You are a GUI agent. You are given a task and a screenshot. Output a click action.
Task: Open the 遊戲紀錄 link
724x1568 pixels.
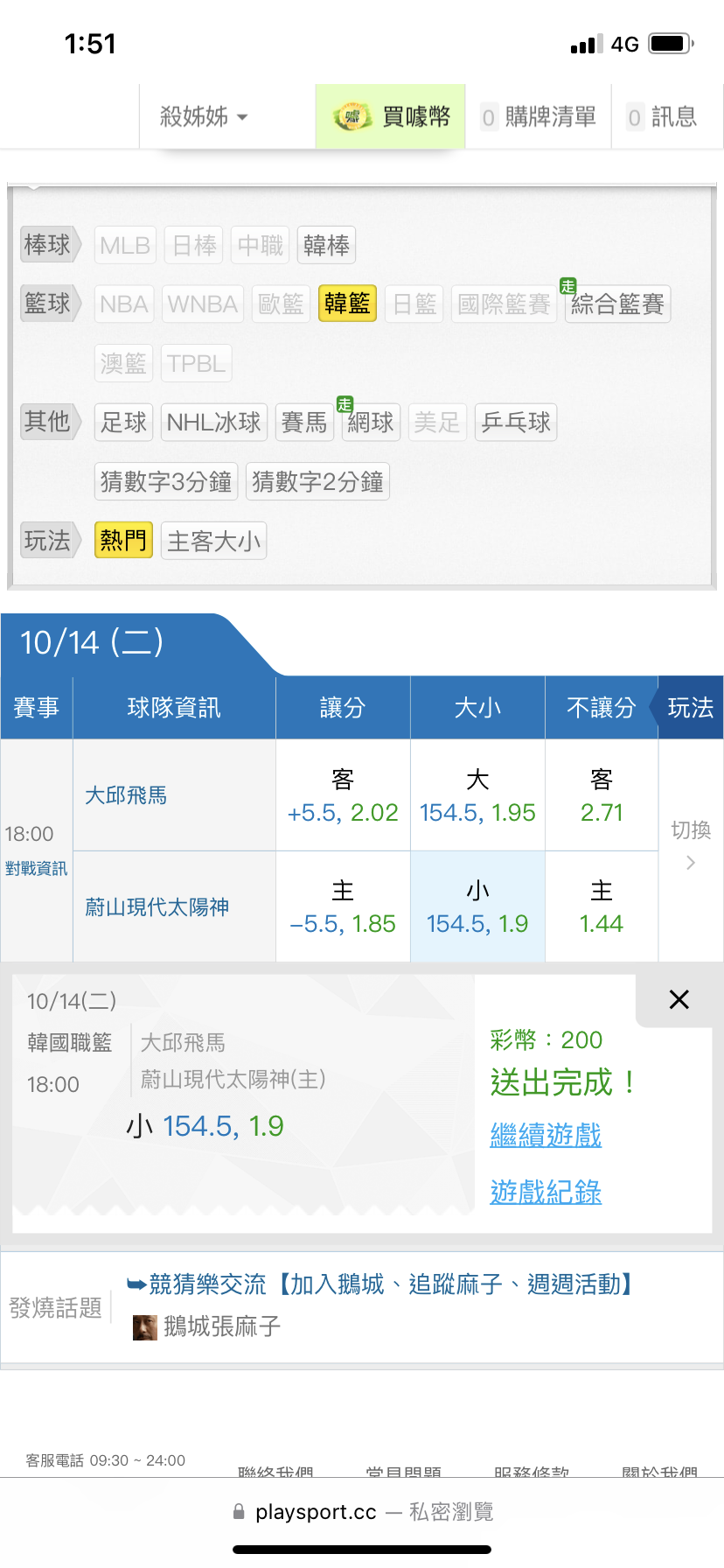[x=546, y=1192]
